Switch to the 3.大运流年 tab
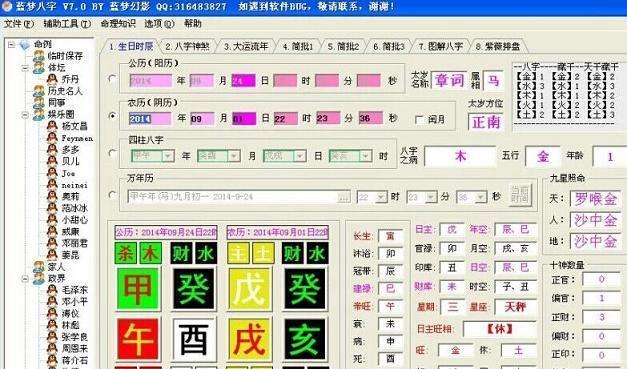Viewport: 627px width, 369px height. [246, 46]
